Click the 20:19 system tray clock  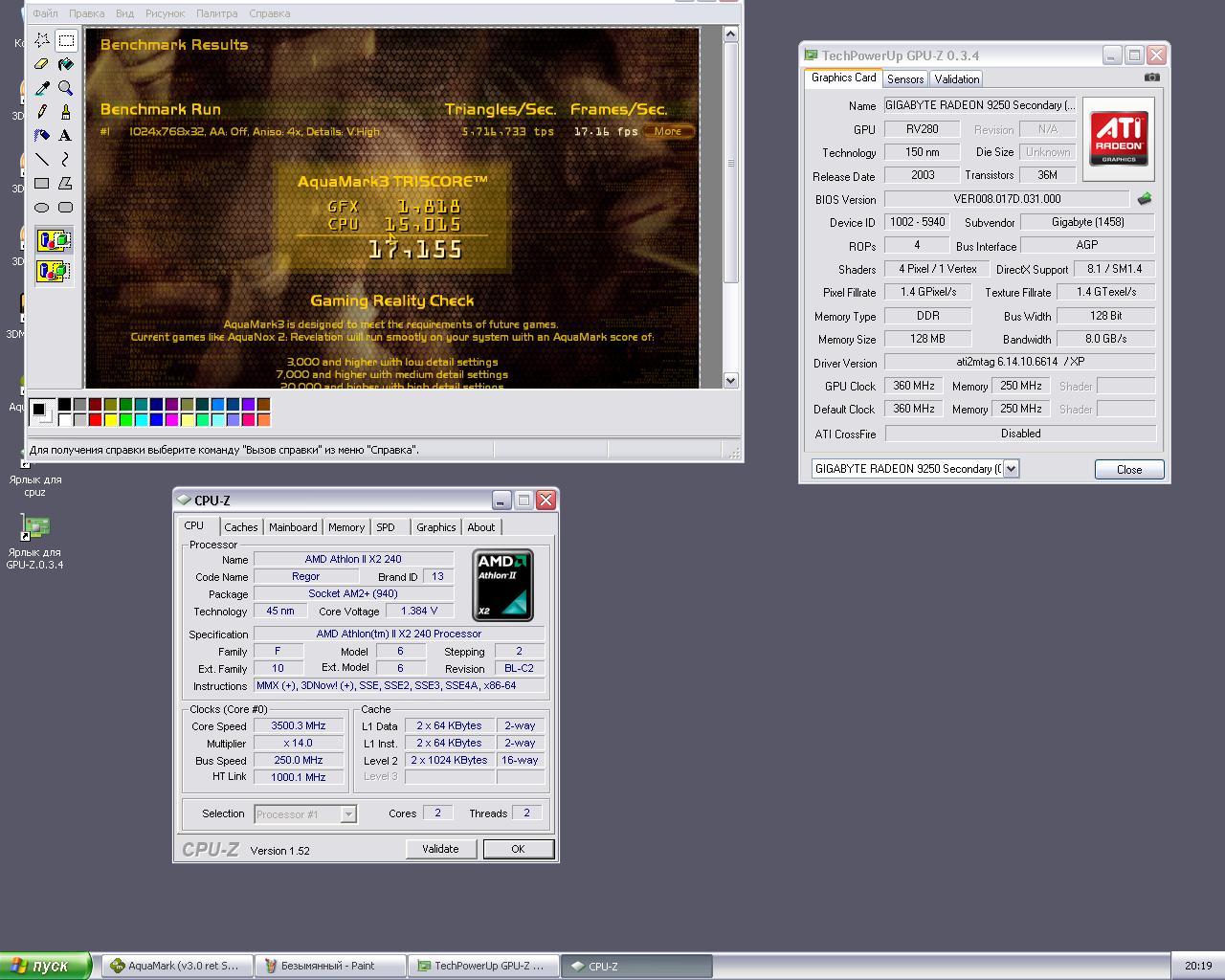[1198, 966]
